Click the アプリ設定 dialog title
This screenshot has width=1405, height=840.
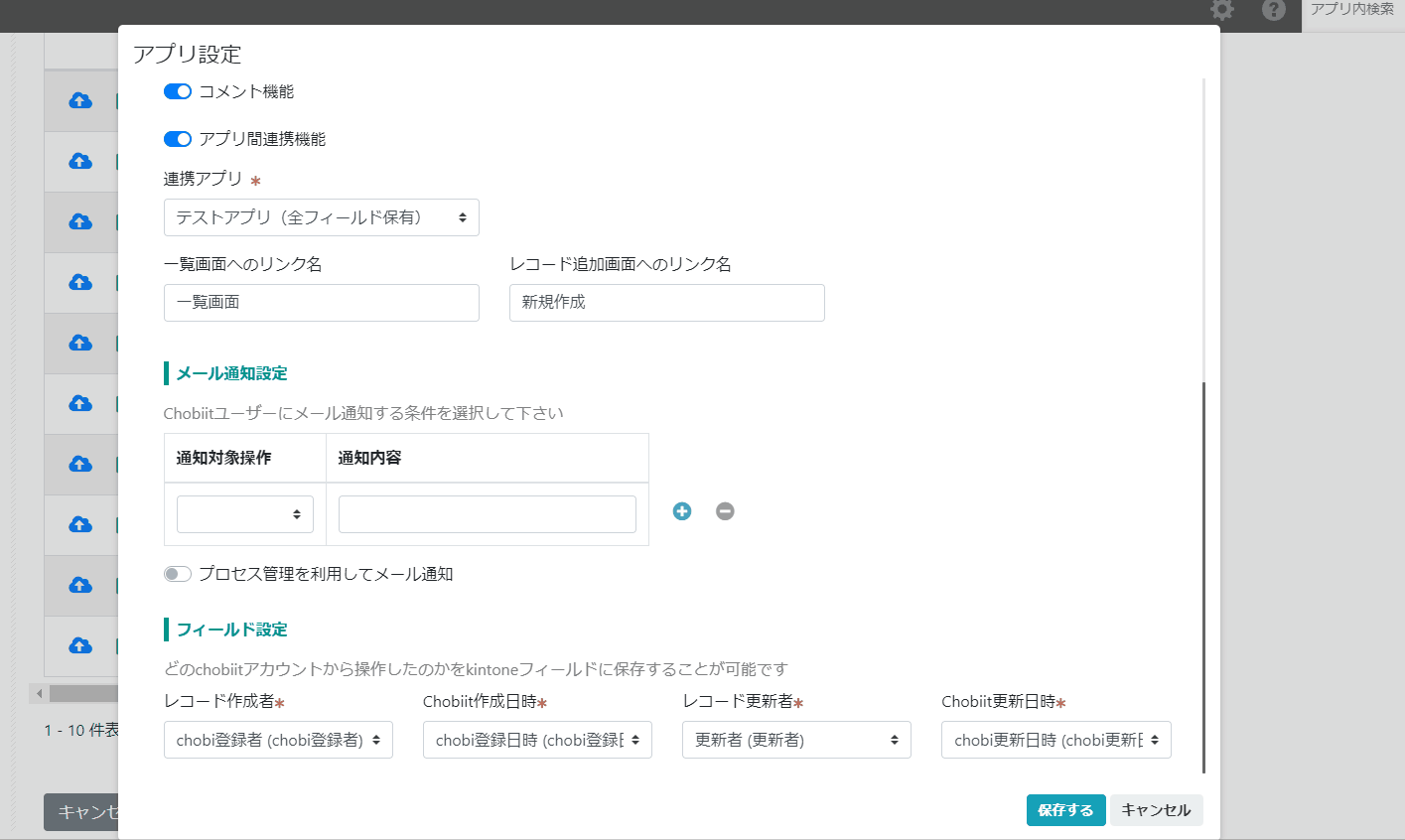coord(188,54)
